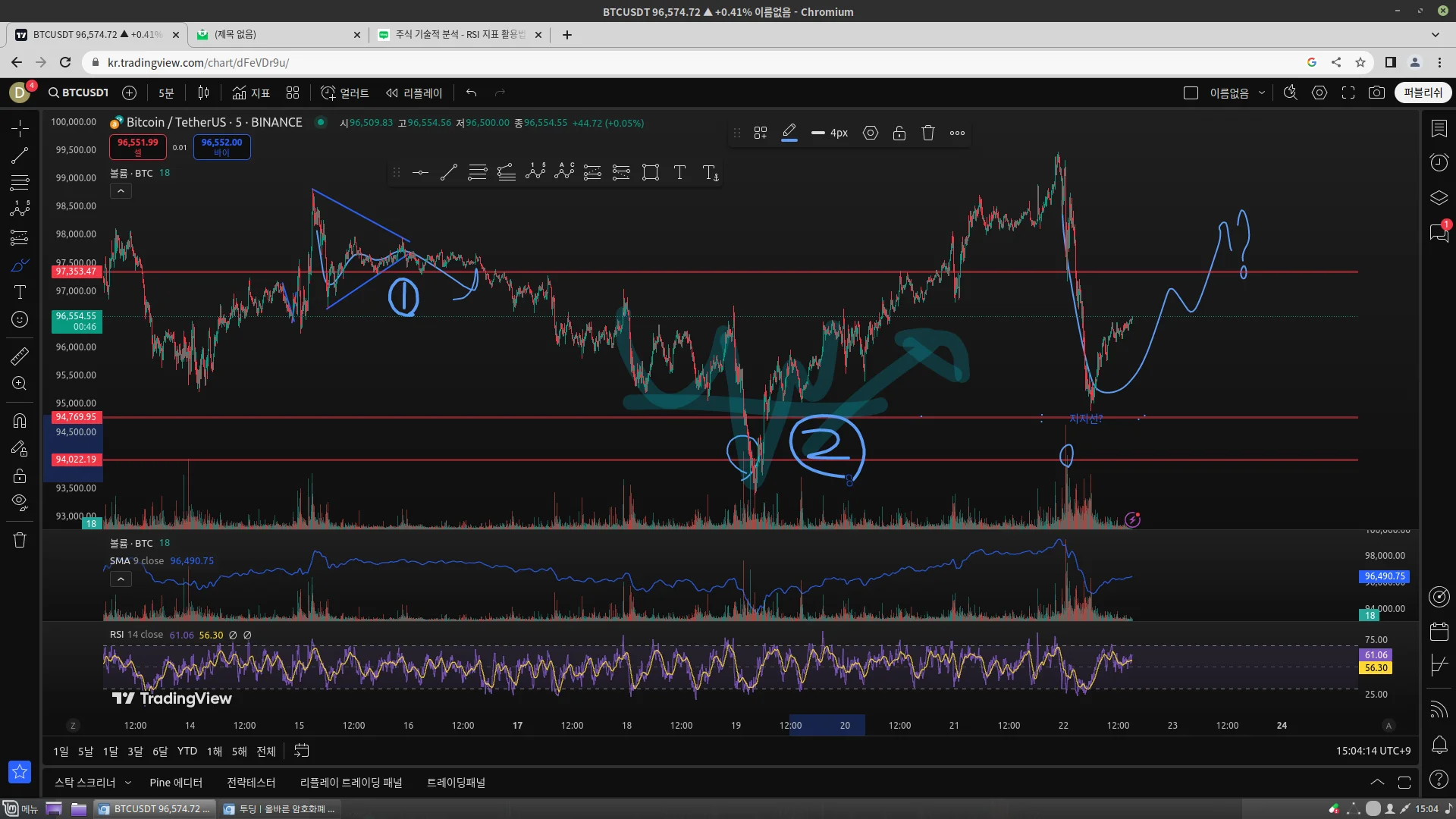
Task: Open the 이름없음 layout dropdown
Action: (x=1262, y=93)
